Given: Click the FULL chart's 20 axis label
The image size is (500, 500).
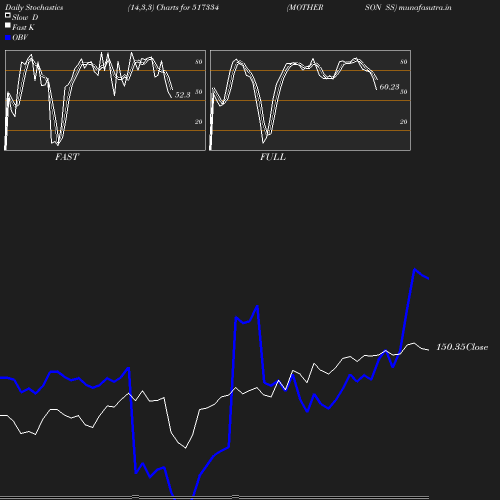Looking at the screenshot, I should 404,122.
